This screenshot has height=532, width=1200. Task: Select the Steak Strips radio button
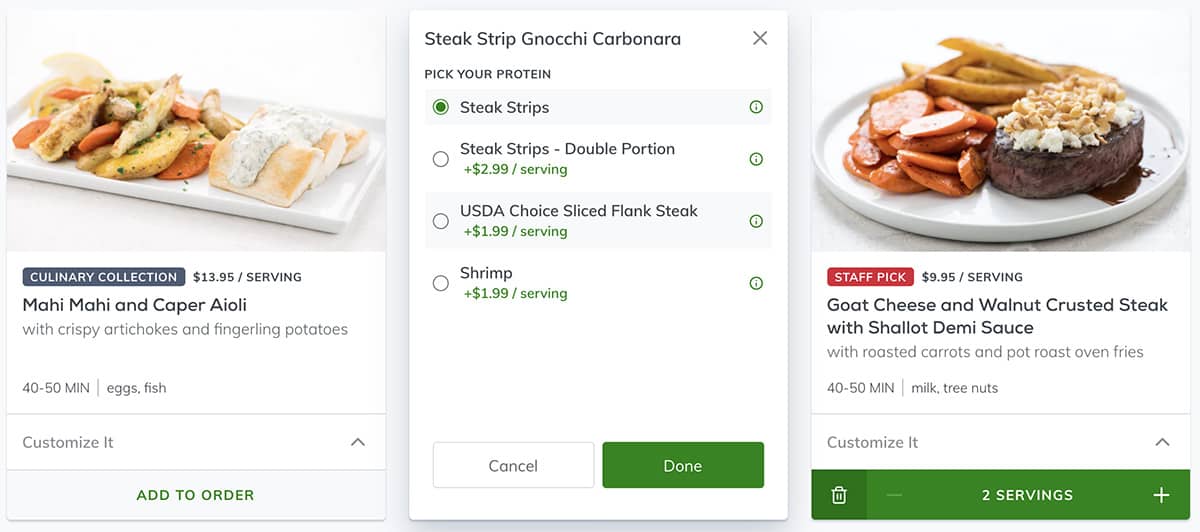point(441,107)
